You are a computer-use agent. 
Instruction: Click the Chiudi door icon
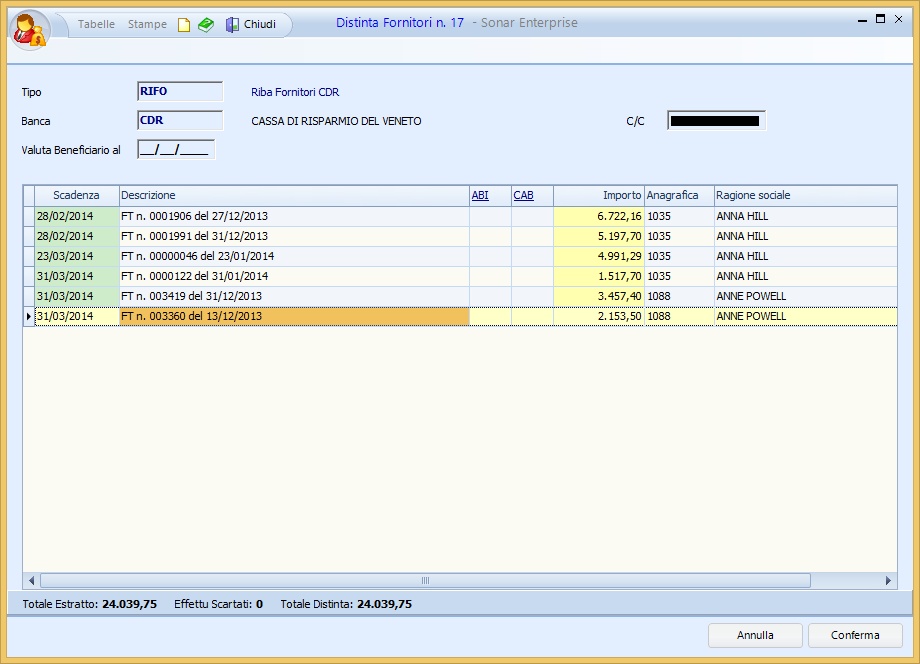[232, 24]
